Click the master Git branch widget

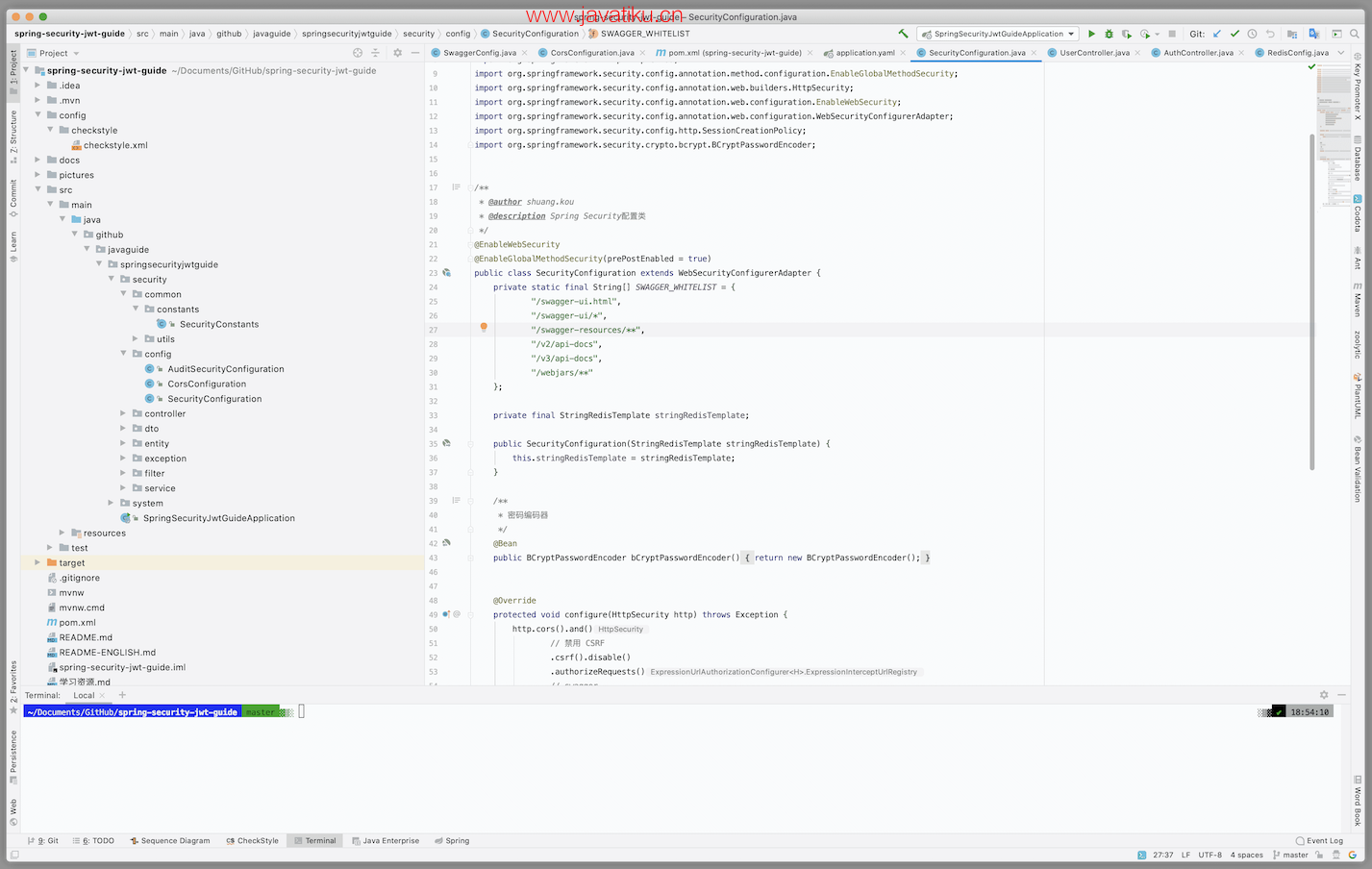pos(1290,855)
